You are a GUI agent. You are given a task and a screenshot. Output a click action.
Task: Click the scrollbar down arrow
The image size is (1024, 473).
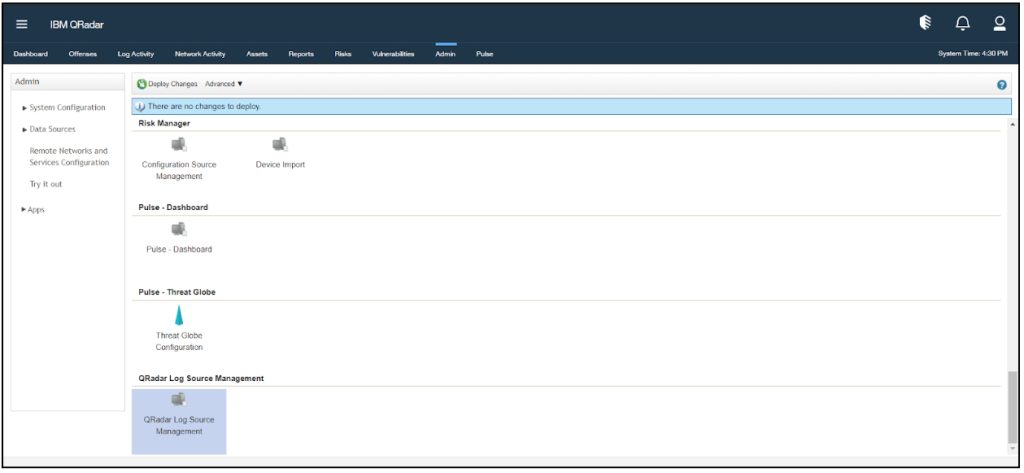pos(1012,449)
